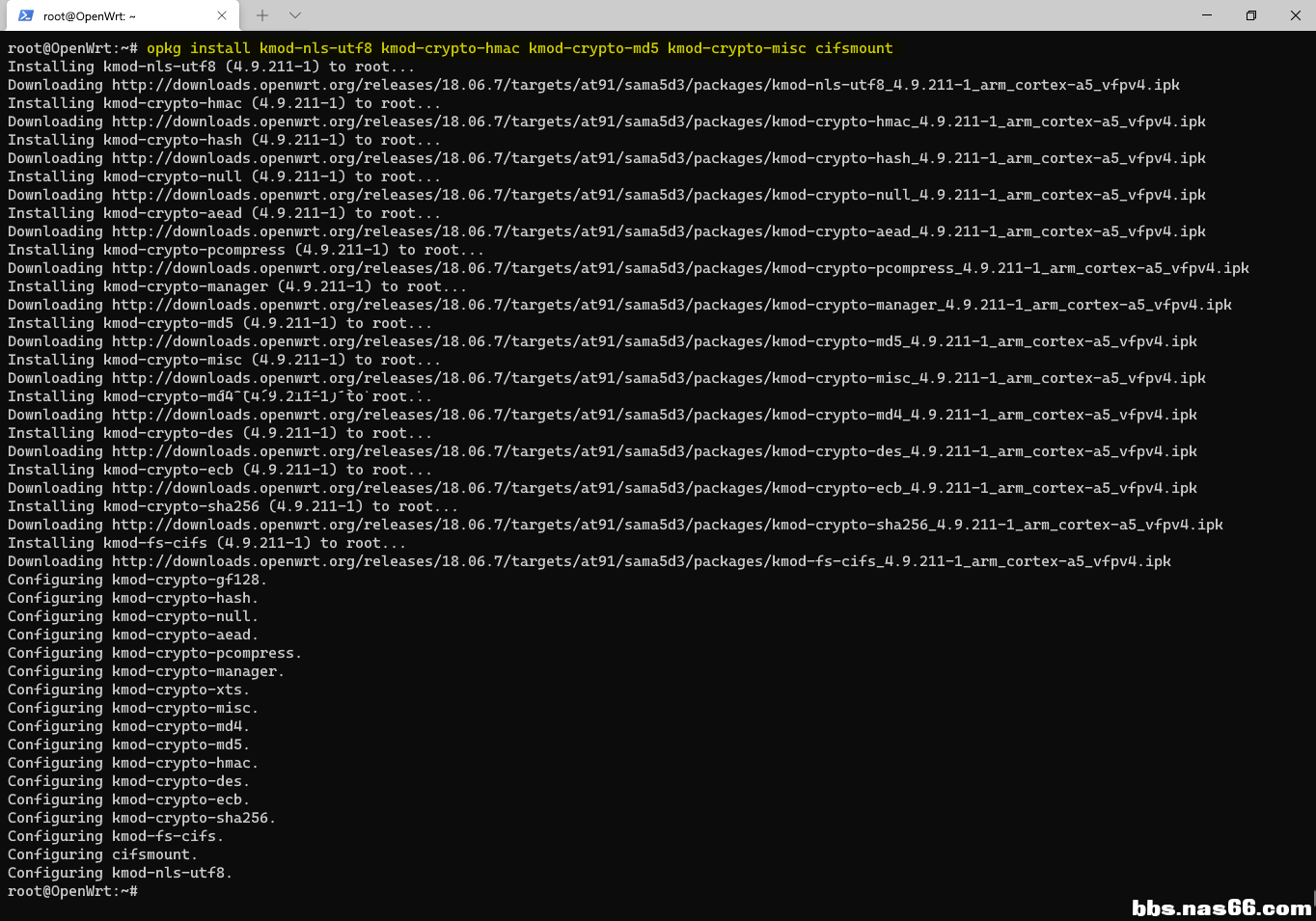1316x921 pixels.
Task: Open the kmod-crypto-hmac ipk download URL
Action: point(658,122)
